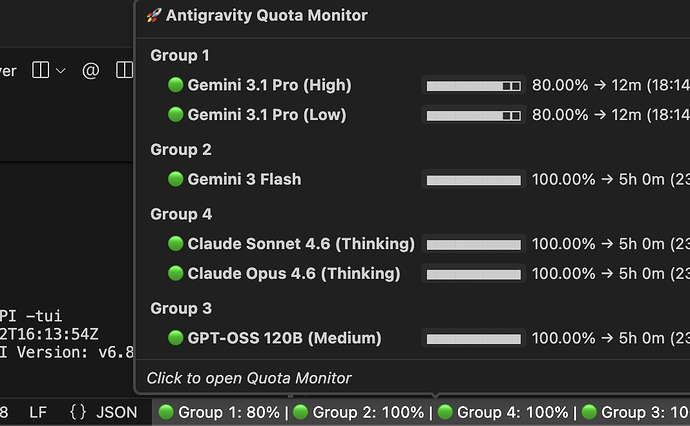690x426 pixels.
Task: Click the Gemini 3.1 Pro (Low) quota bar
Action: pos(473,115)
